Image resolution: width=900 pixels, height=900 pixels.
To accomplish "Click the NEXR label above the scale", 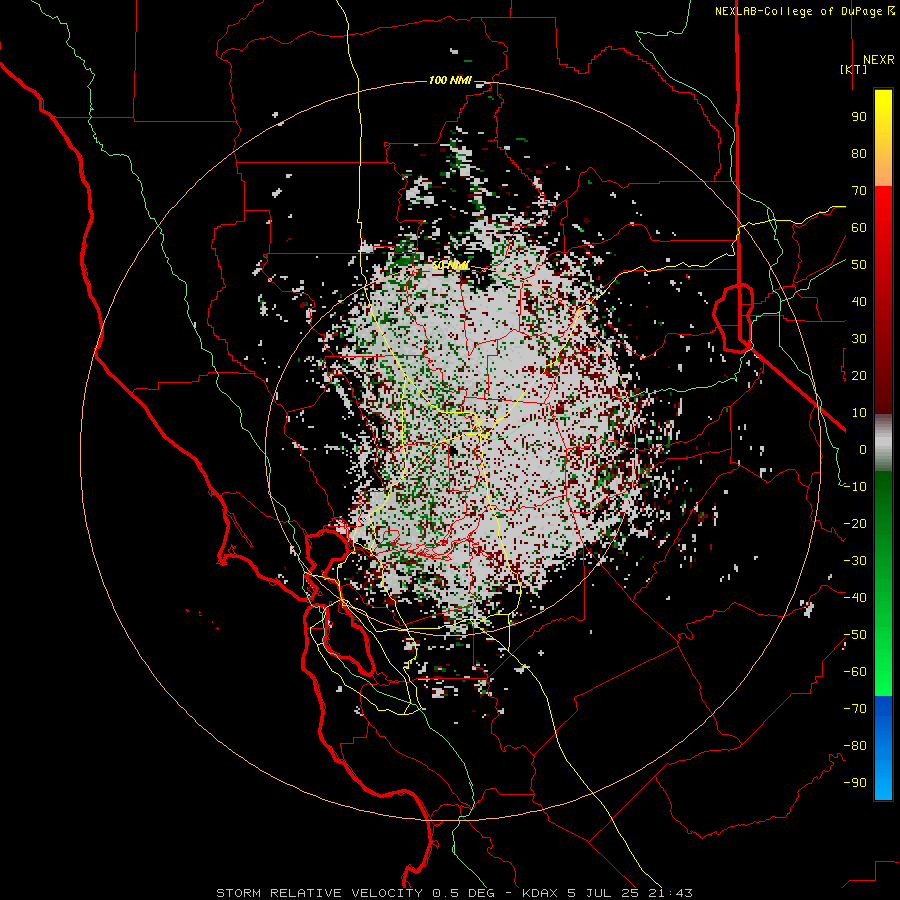I will point(878,60).
